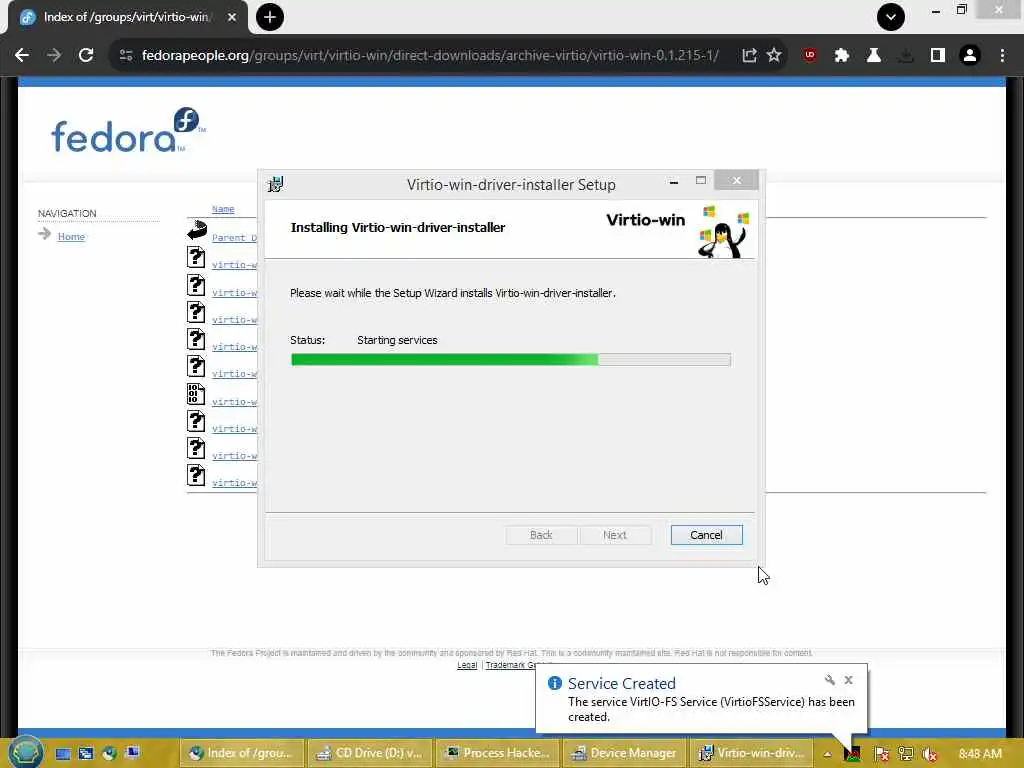This screenshot has height=768, width=1024.
Task: Reload the fedorapeople page
Action: pos(86,56)
